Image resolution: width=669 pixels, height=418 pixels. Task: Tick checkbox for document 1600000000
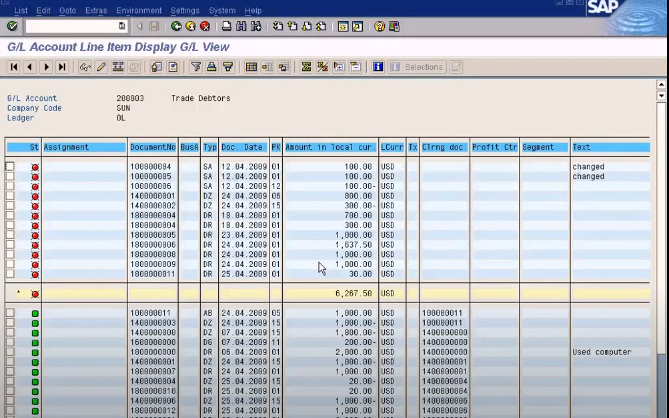coord(10,342)
